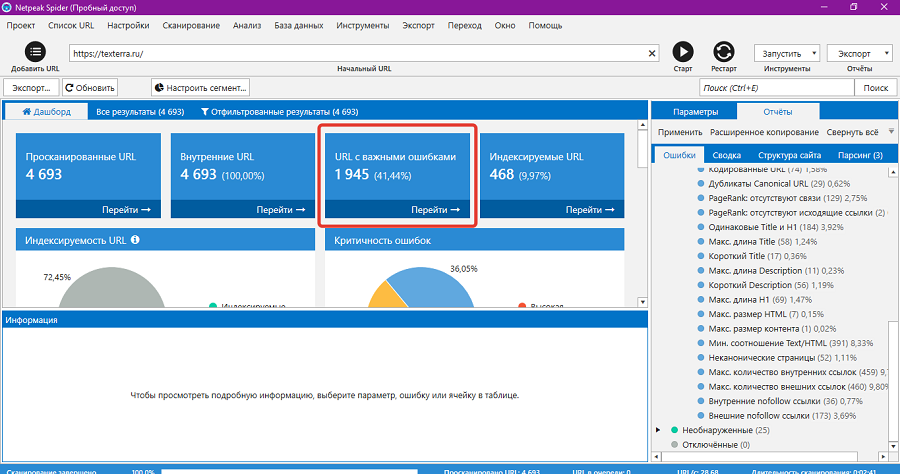900x474 pixels.
Task: Select Одинаковые Title и H1 error
Action: click(x=776, y=227)
